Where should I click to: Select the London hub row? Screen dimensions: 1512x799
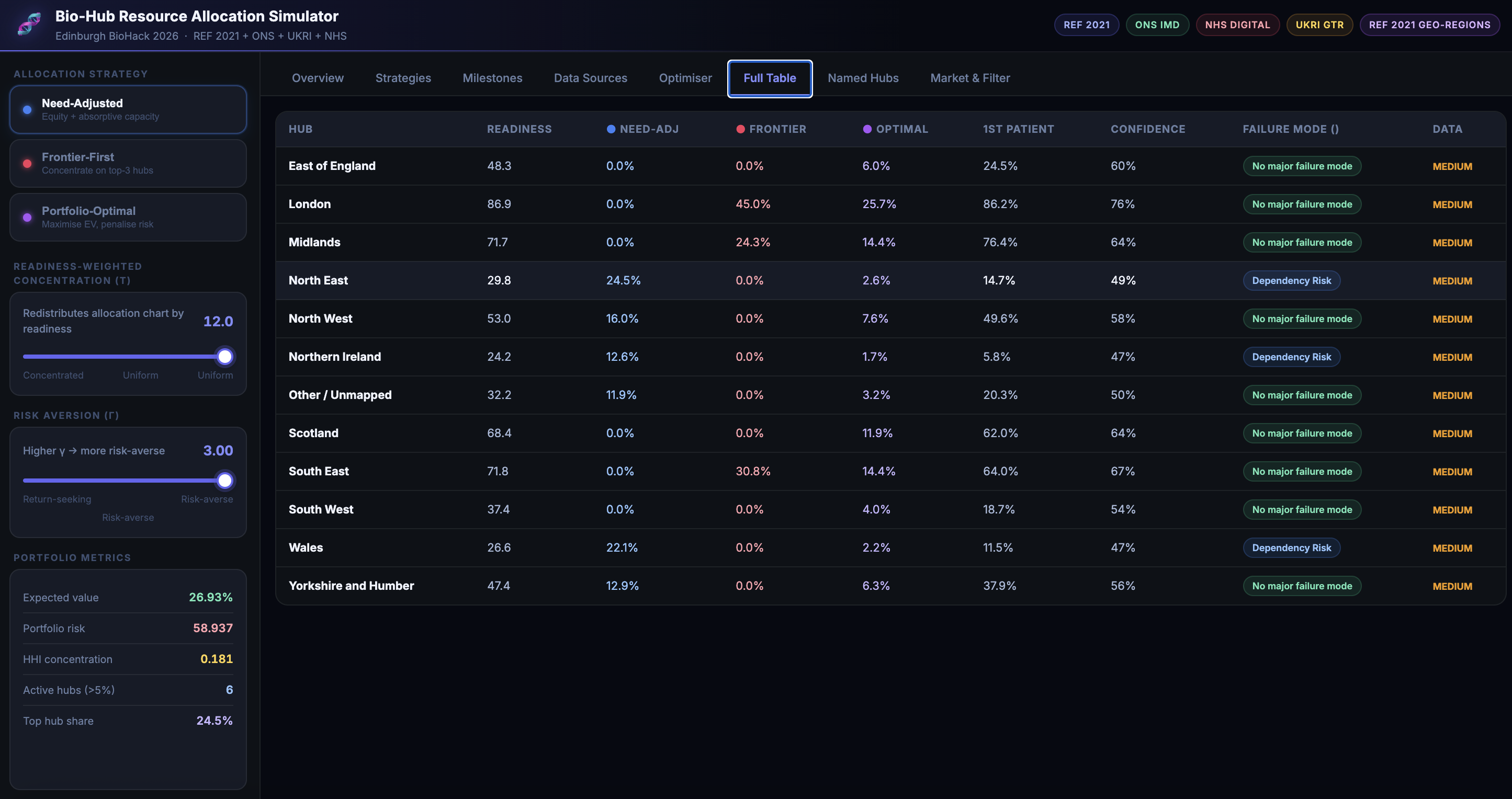coord(309,204)
